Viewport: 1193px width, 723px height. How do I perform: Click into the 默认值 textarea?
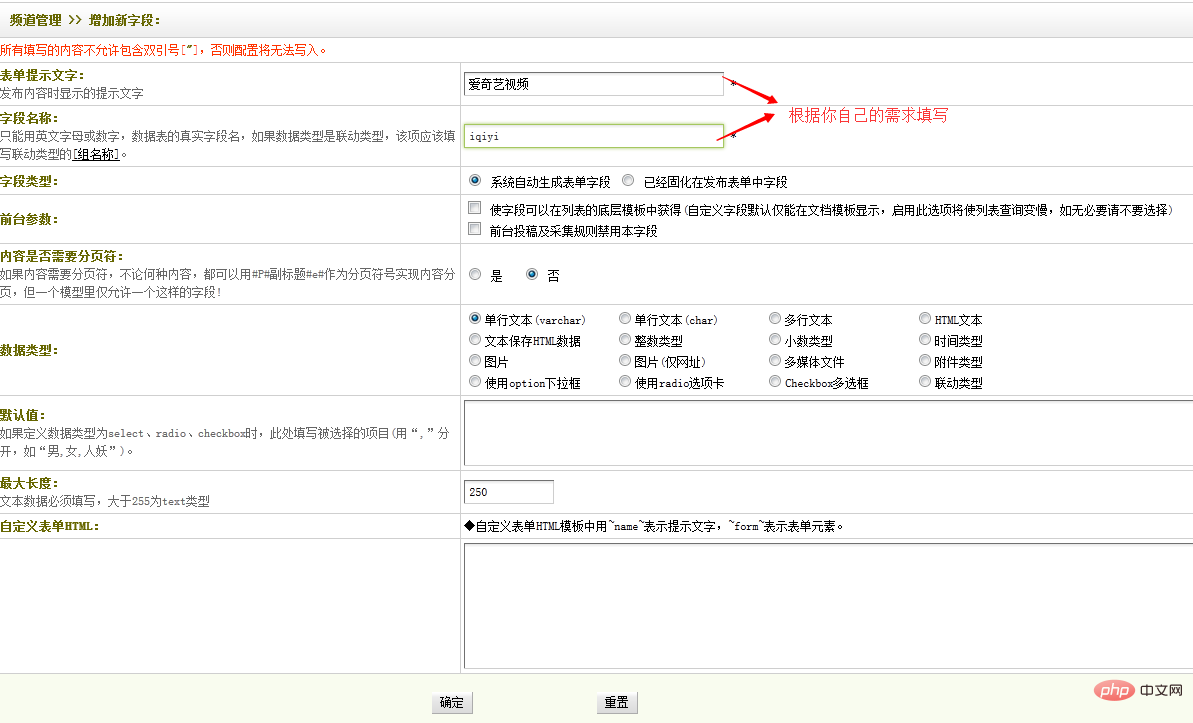[x=828, y=432]
